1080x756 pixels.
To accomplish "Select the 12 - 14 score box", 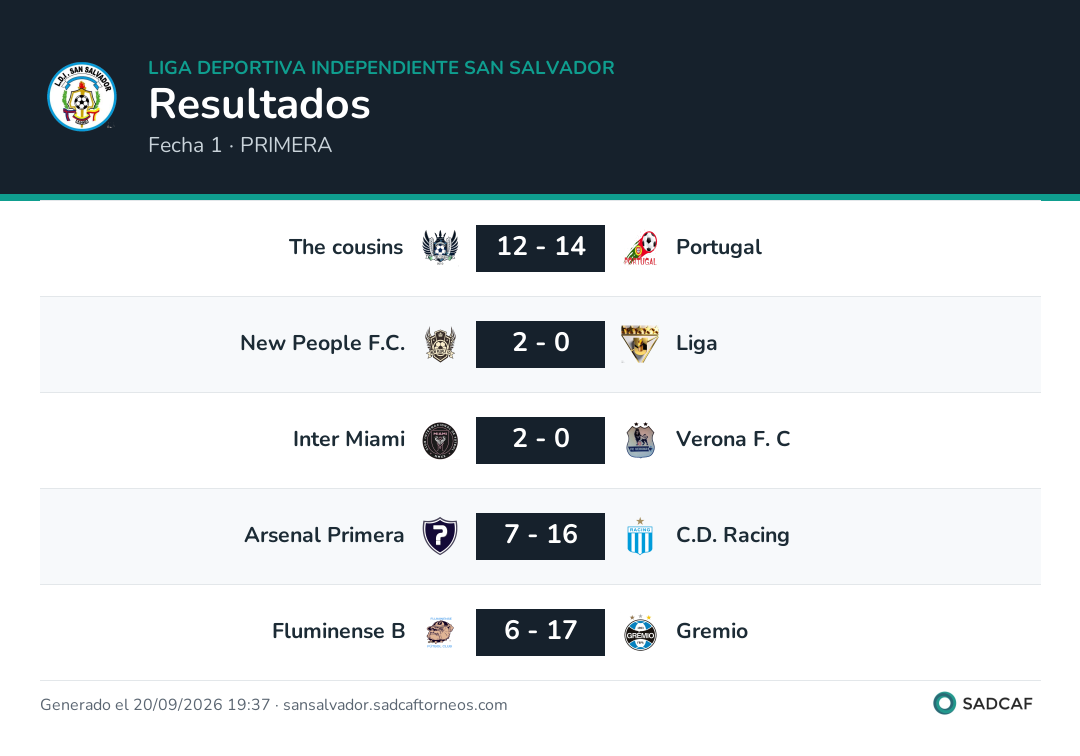I will click(540, 248).
